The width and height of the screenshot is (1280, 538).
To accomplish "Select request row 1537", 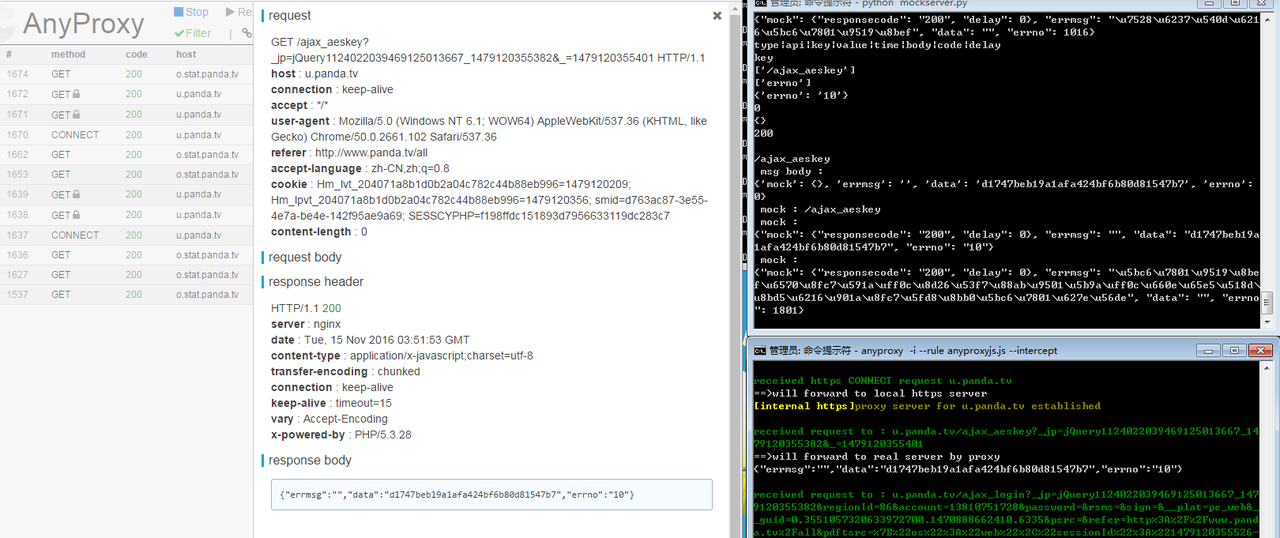I will [x=126, y=294].
